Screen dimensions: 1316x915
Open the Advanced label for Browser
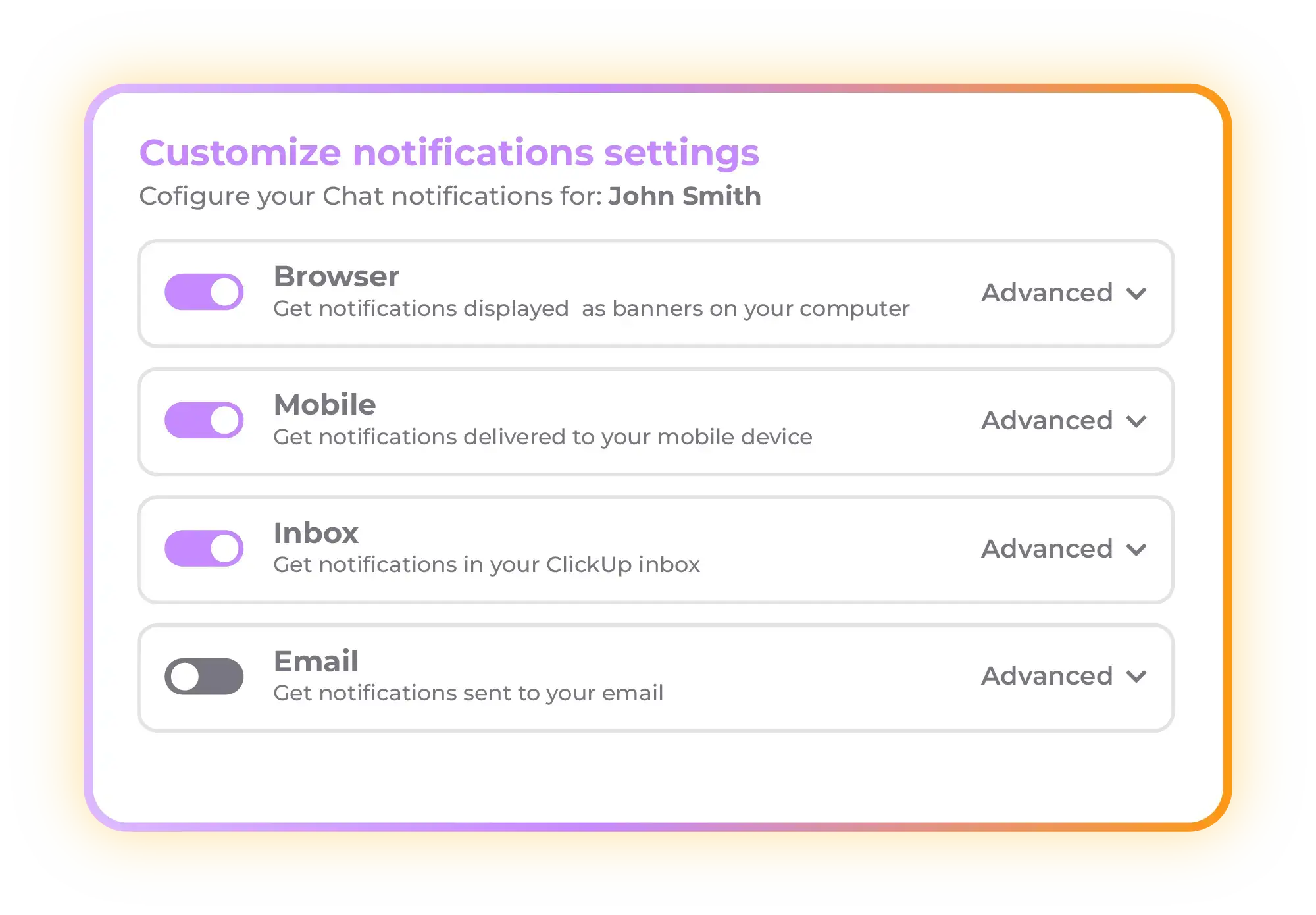[1046, 292]
